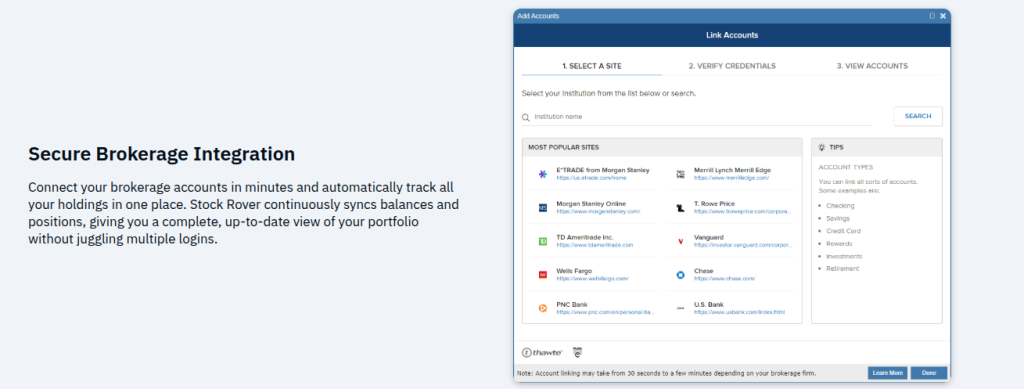Click the magnifier icon in search field

(526, 117)
